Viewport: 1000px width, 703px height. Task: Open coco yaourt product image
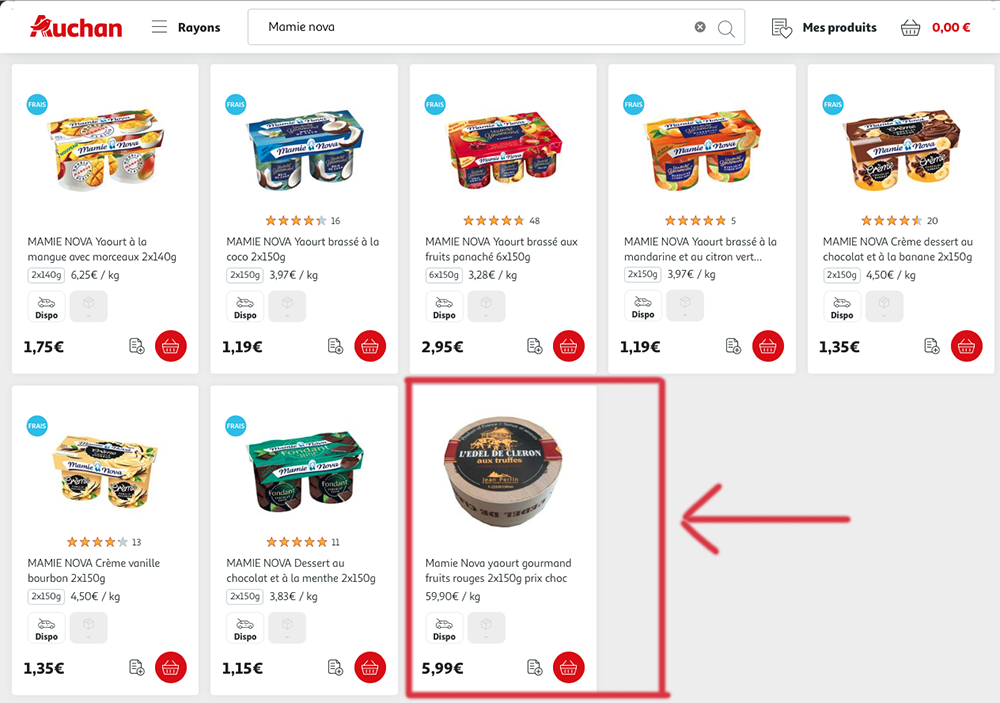[x=305, y=150]
